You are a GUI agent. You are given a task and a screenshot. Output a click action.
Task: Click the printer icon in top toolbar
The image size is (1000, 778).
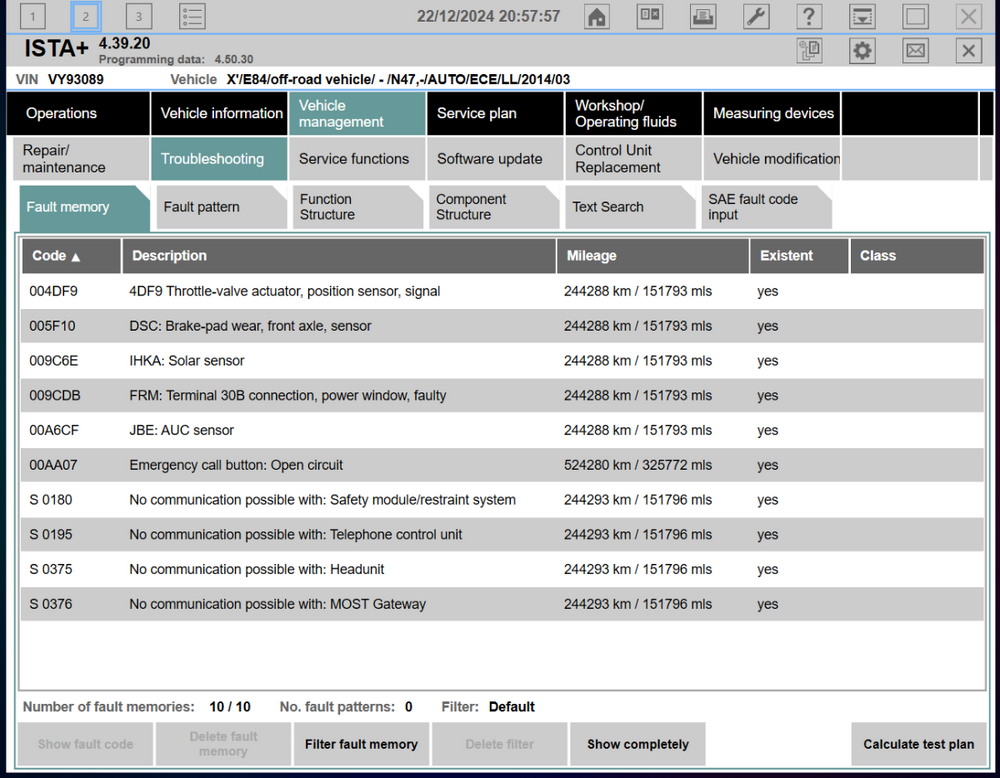[703, 17]
